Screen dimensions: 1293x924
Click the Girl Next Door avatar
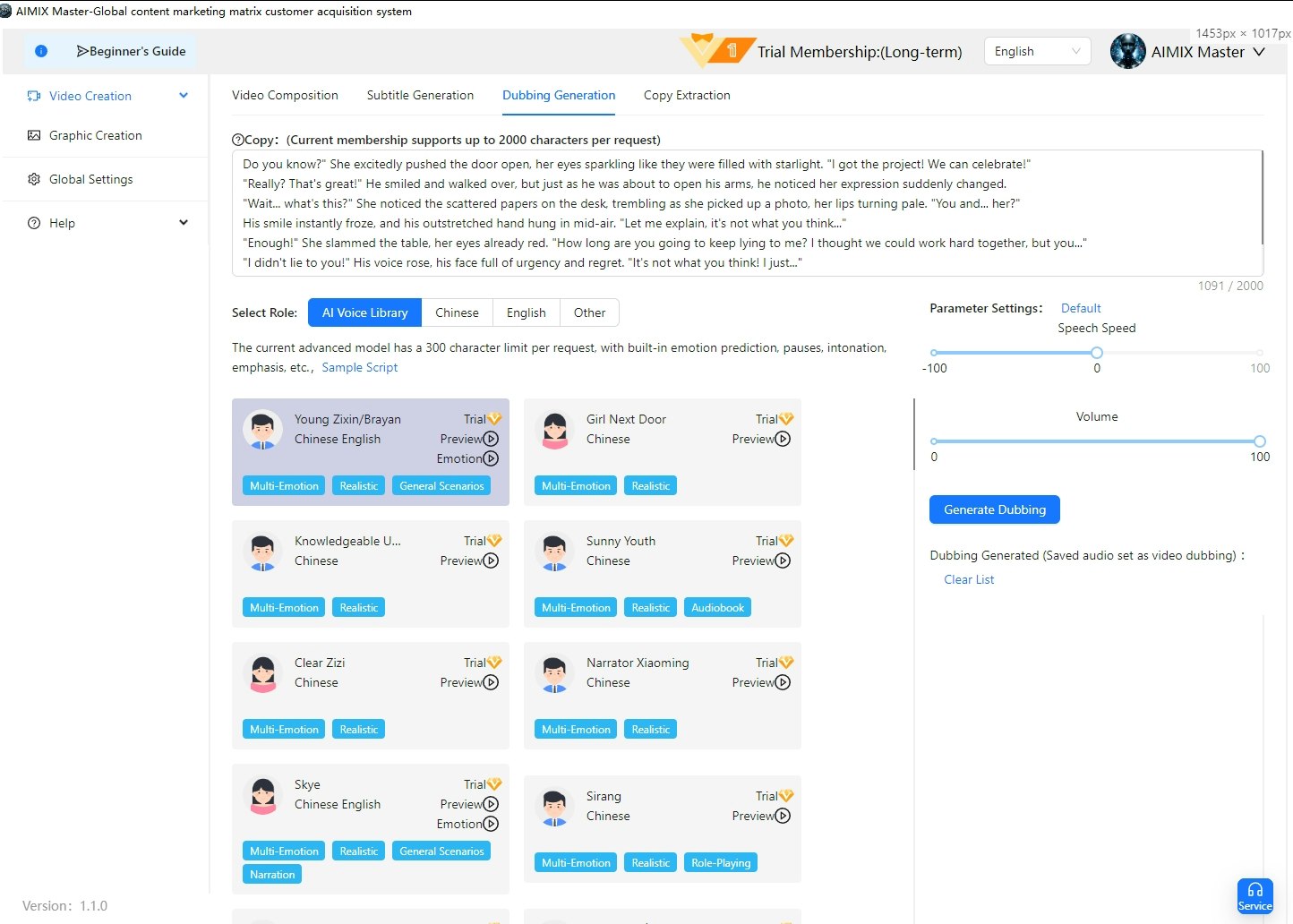click(x=554, y=430)
